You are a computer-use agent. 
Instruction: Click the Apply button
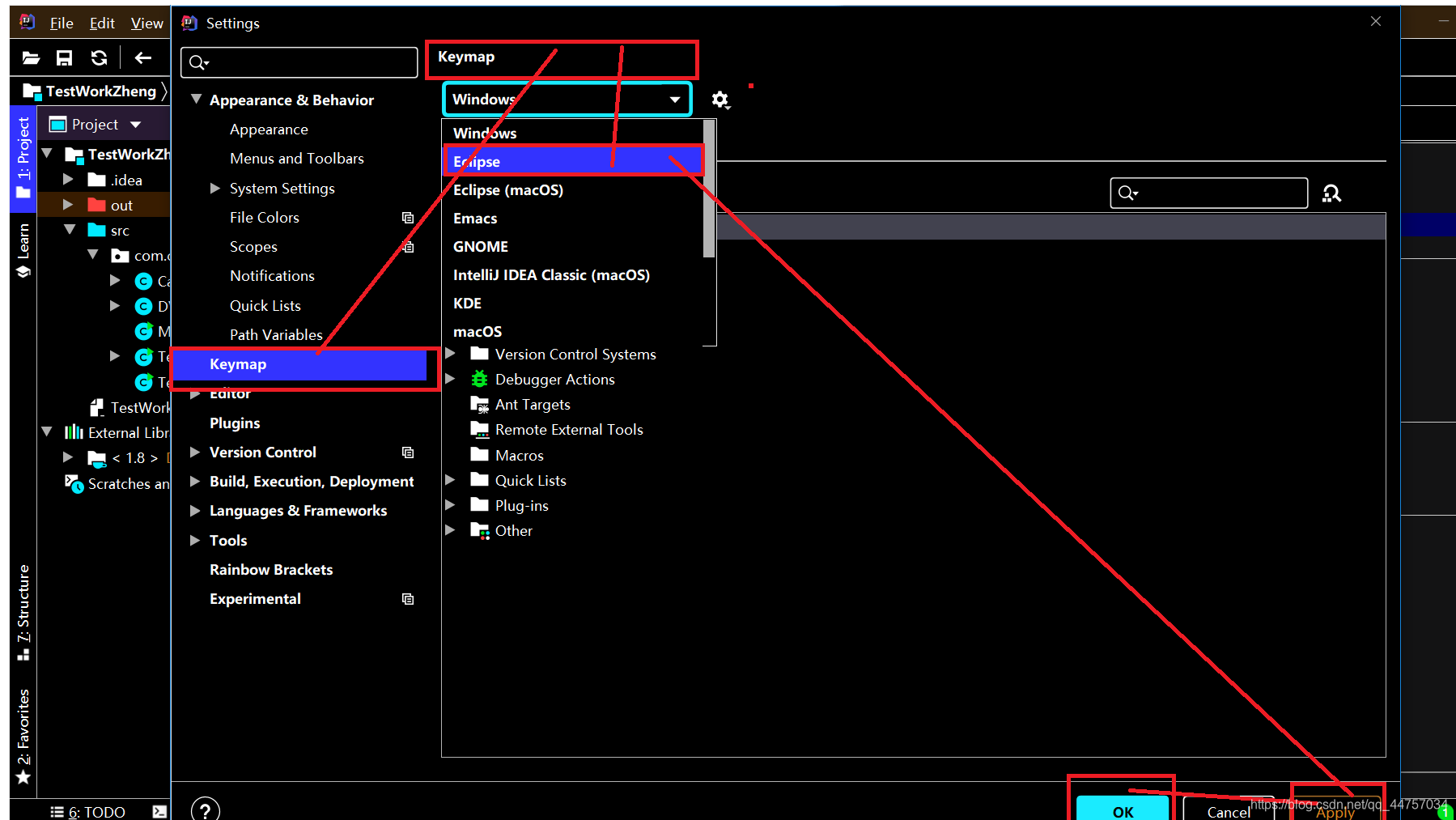tap(1335, 809)
